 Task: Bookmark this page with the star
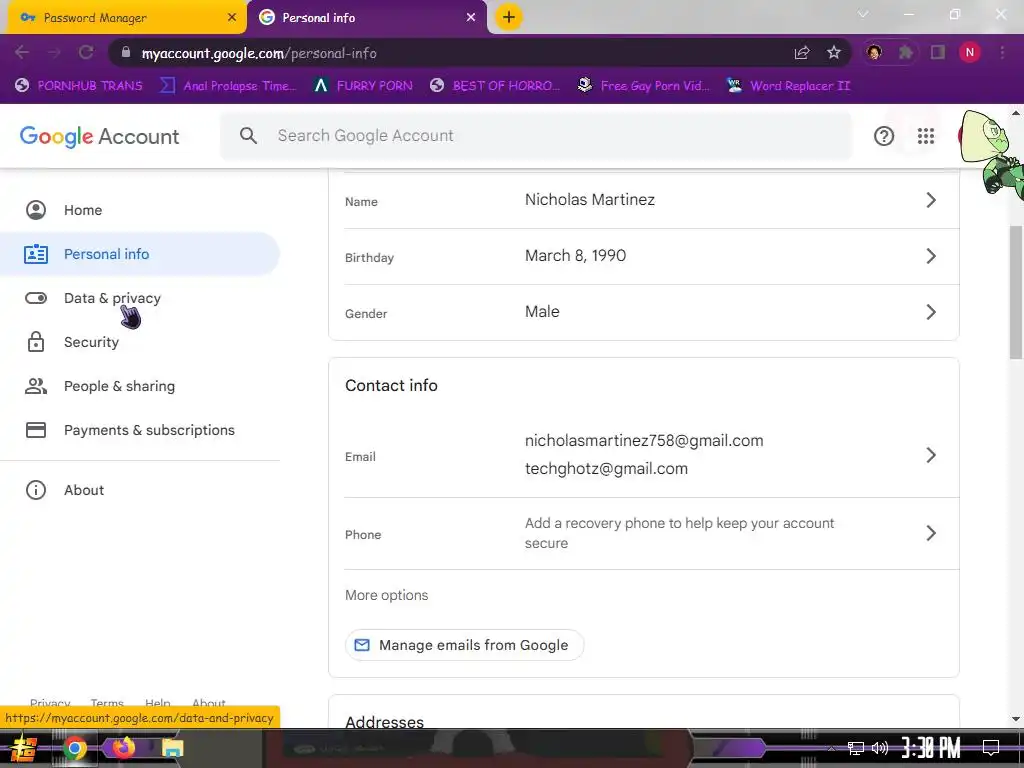834,53
